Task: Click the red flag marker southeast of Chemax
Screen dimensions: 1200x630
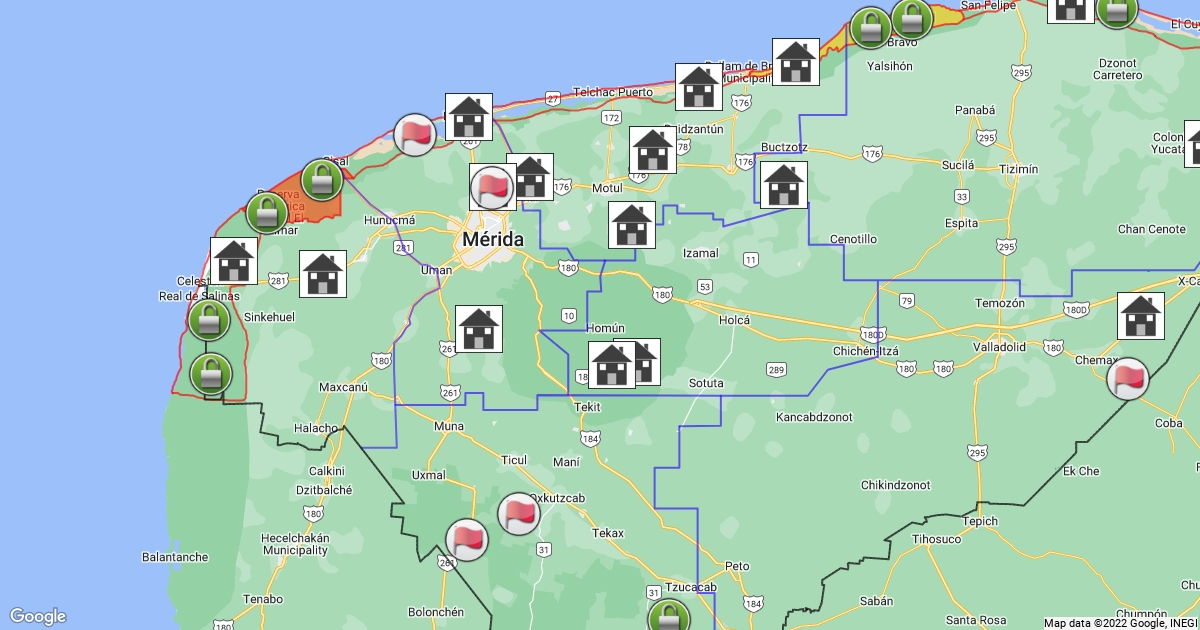Action: (1128, 379)
